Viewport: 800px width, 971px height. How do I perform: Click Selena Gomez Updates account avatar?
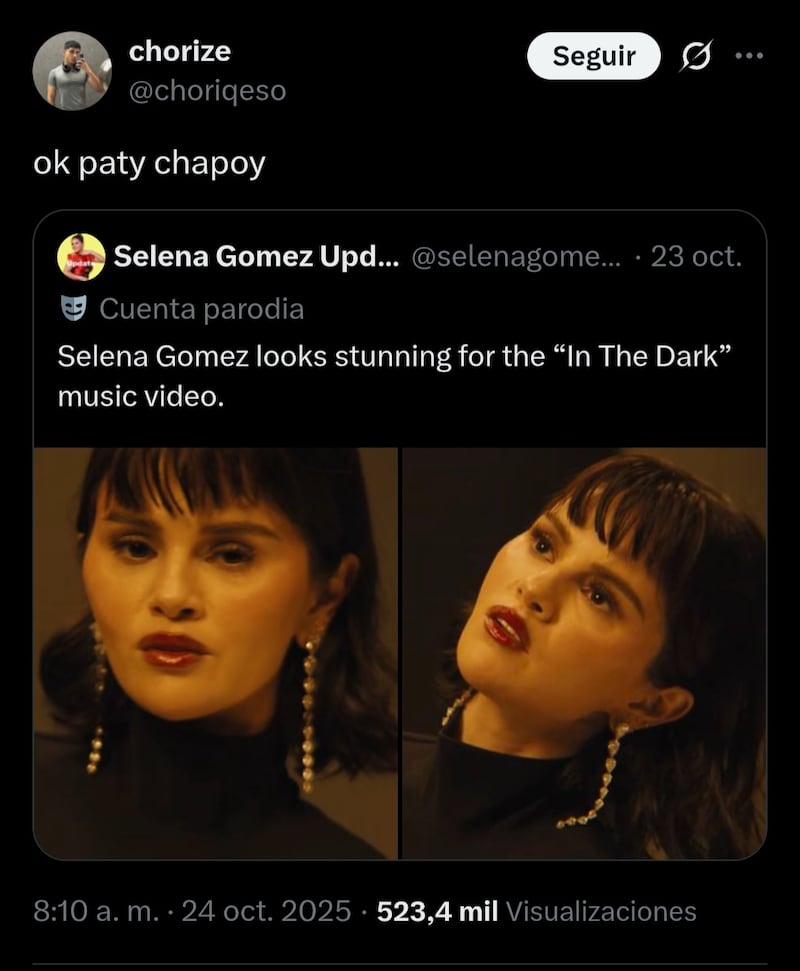[x=81, y=257]
